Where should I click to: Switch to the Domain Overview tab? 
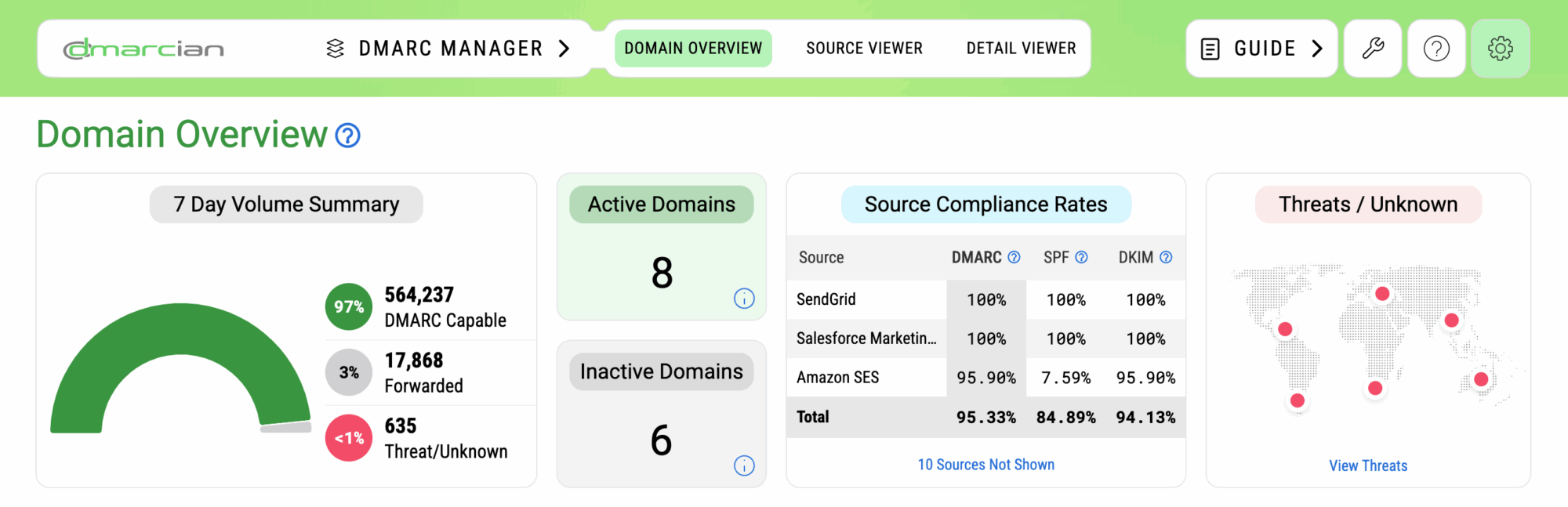click(693, 49)
